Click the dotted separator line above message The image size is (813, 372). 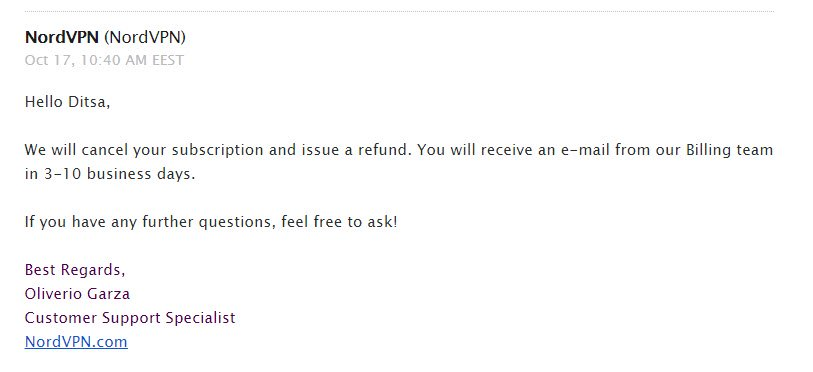399,11
